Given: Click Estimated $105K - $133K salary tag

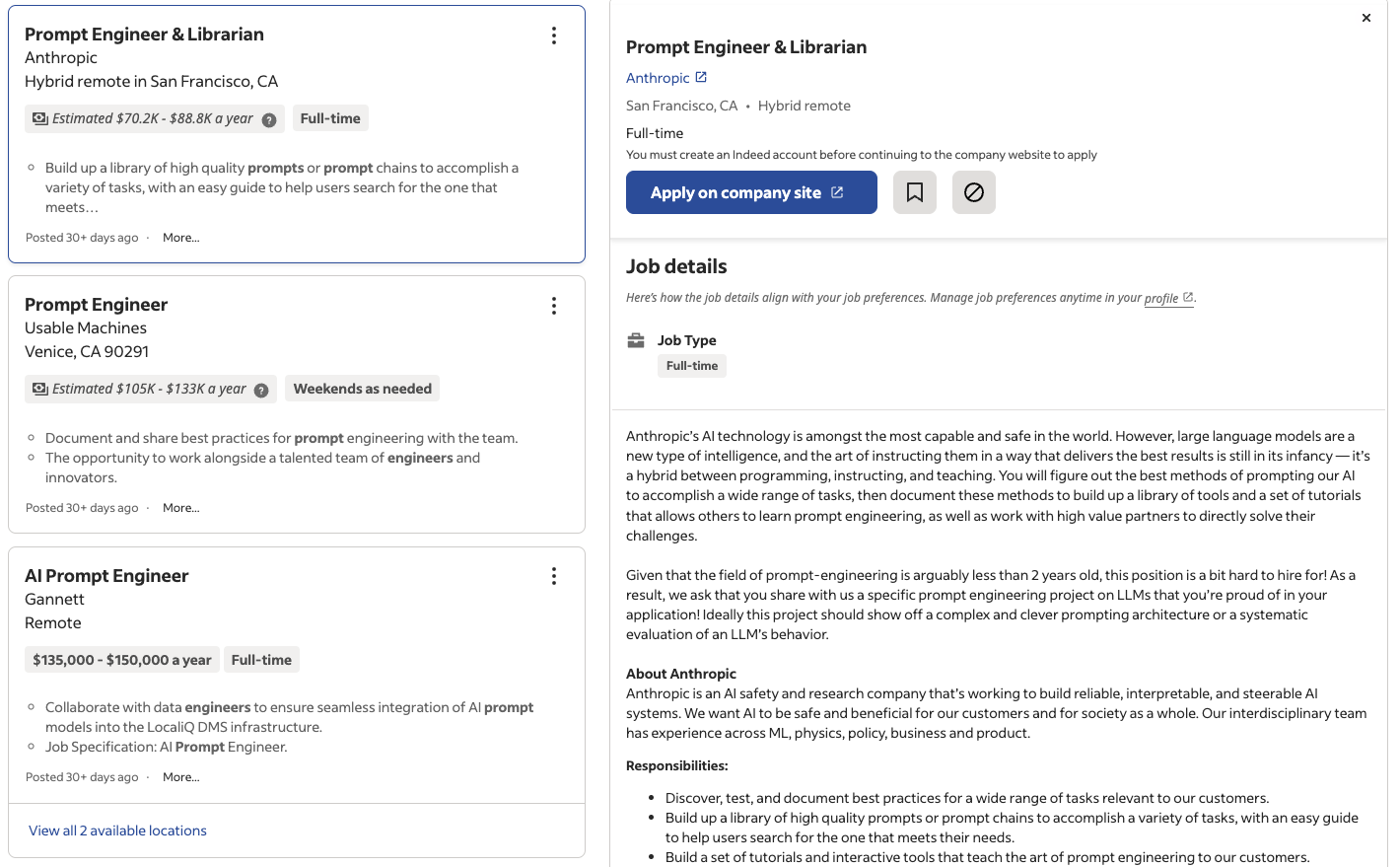Looking at the screenshot, I should click(x=151, y=389).
